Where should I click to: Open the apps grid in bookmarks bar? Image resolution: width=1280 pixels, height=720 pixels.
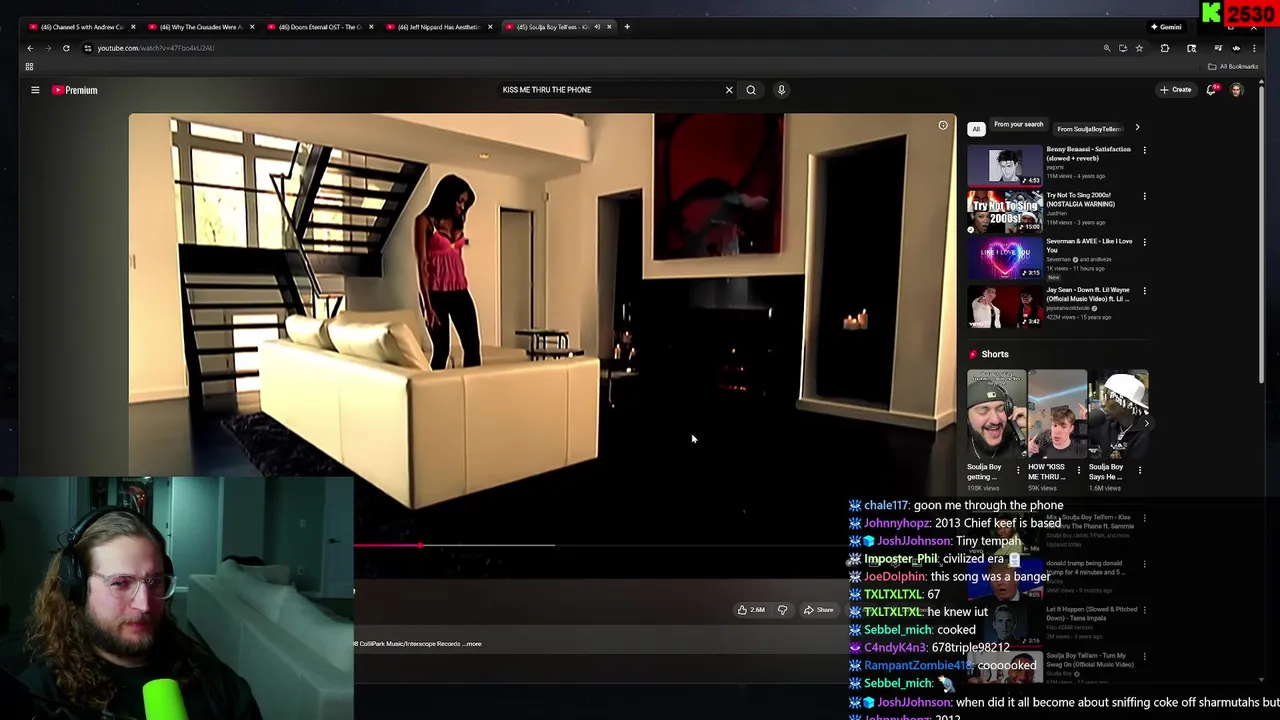tap(29, 67)
